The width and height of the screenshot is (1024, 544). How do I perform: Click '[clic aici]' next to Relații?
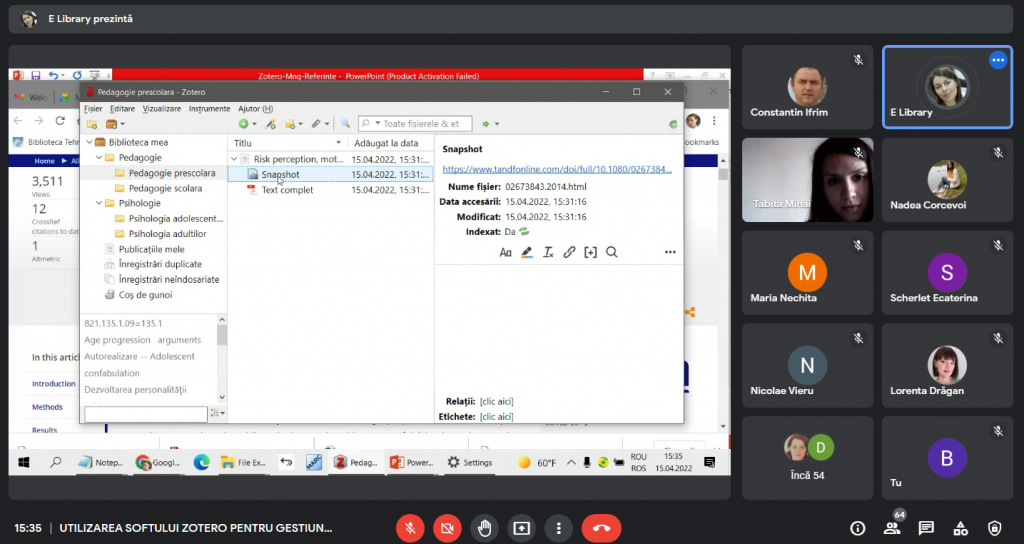pos(496,402)
